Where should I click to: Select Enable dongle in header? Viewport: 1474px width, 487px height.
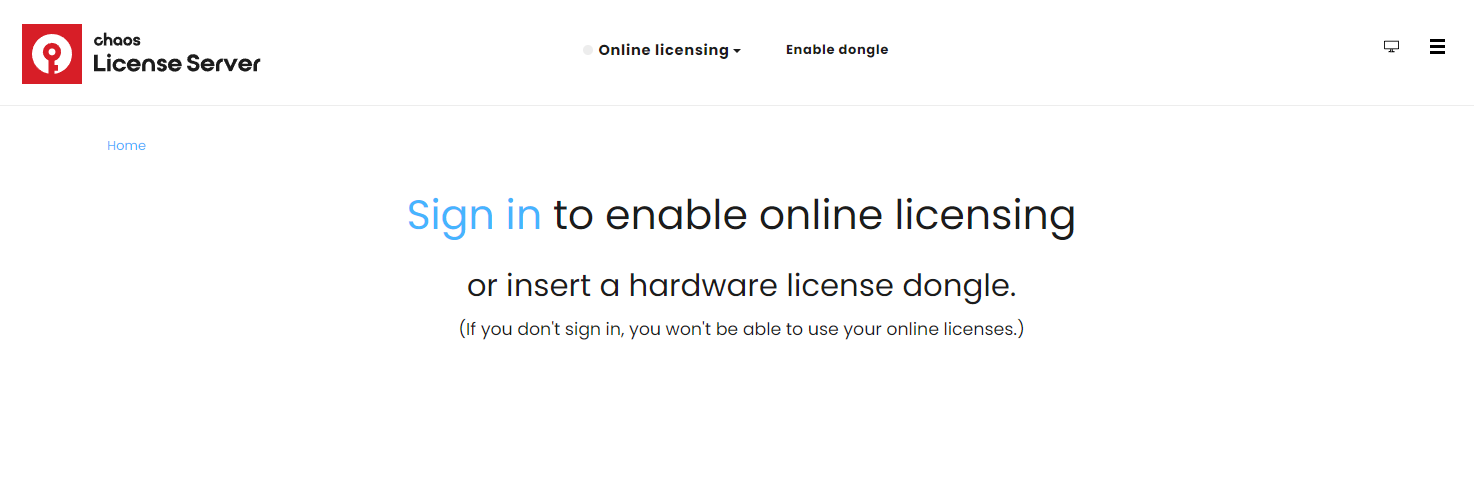click(x=837, y=50)
